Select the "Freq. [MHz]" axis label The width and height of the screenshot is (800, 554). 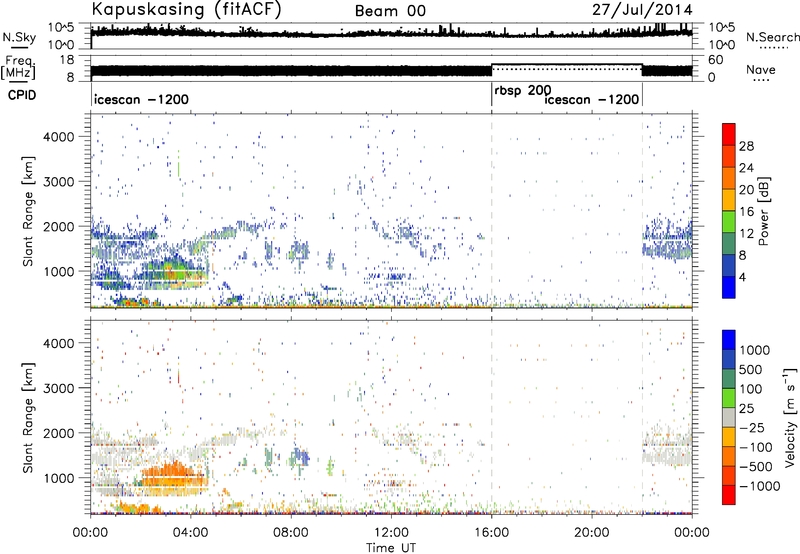click(18, 67)
